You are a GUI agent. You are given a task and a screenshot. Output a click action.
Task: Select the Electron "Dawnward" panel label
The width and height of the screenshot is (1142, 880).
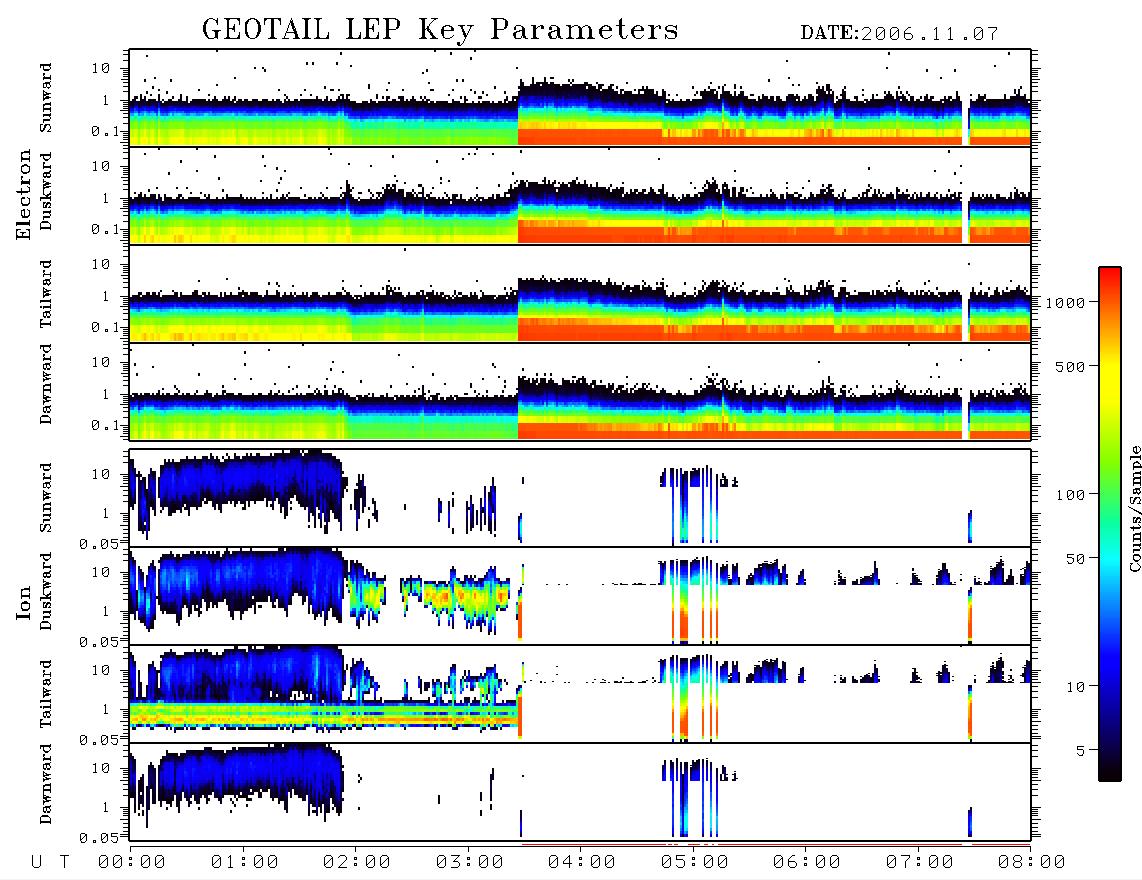[46, 384]
